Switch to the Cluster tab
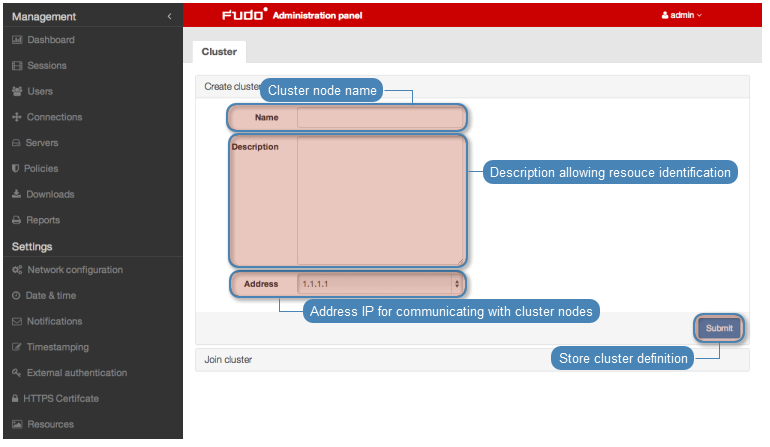Viewport: 770px width, 447px height. click(x=219, y=52)
